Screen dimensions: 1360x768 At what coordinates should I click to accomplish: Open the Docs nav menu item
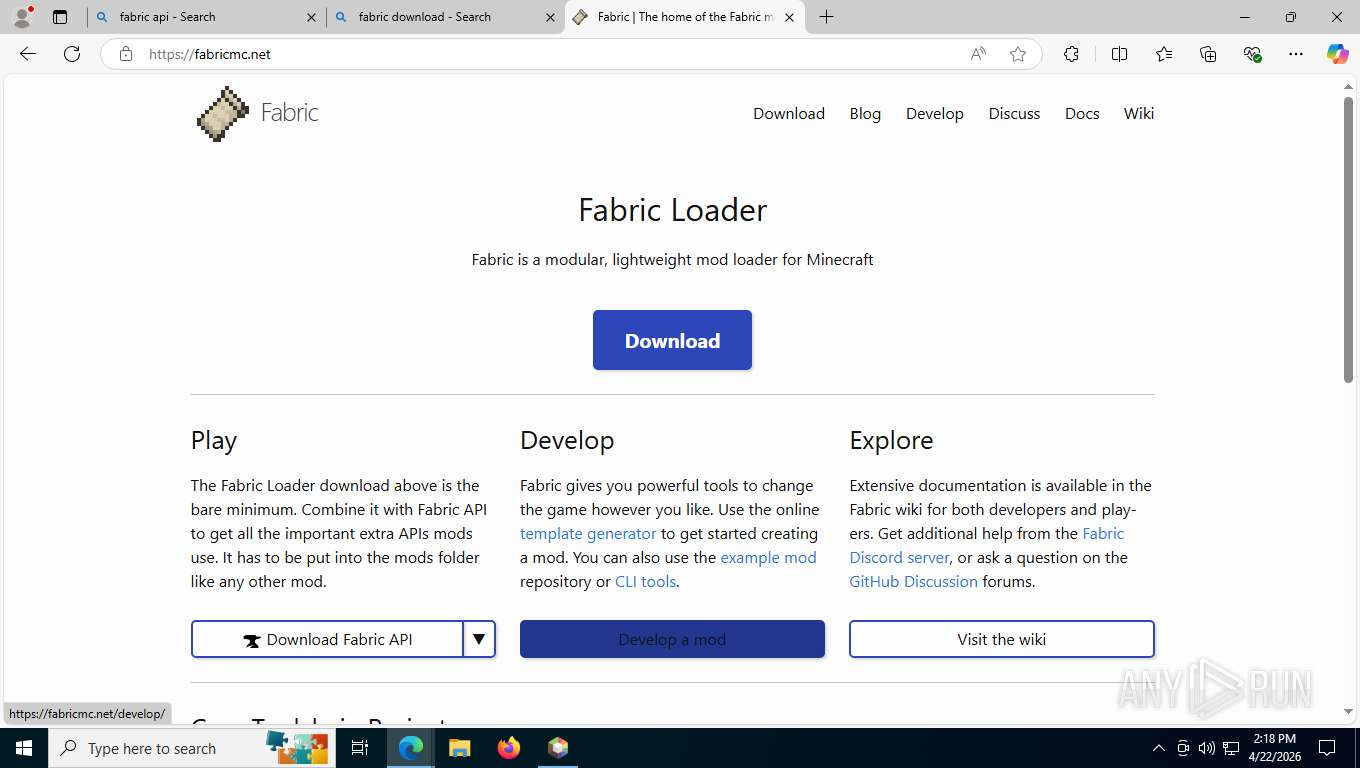pyautogui.click(x=1082, y=113)
